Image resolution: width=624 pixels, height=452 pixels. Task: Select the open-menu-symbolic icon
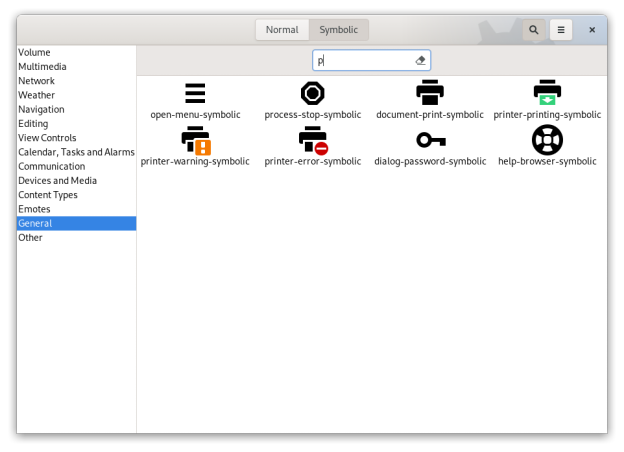(x=195, y=94)
